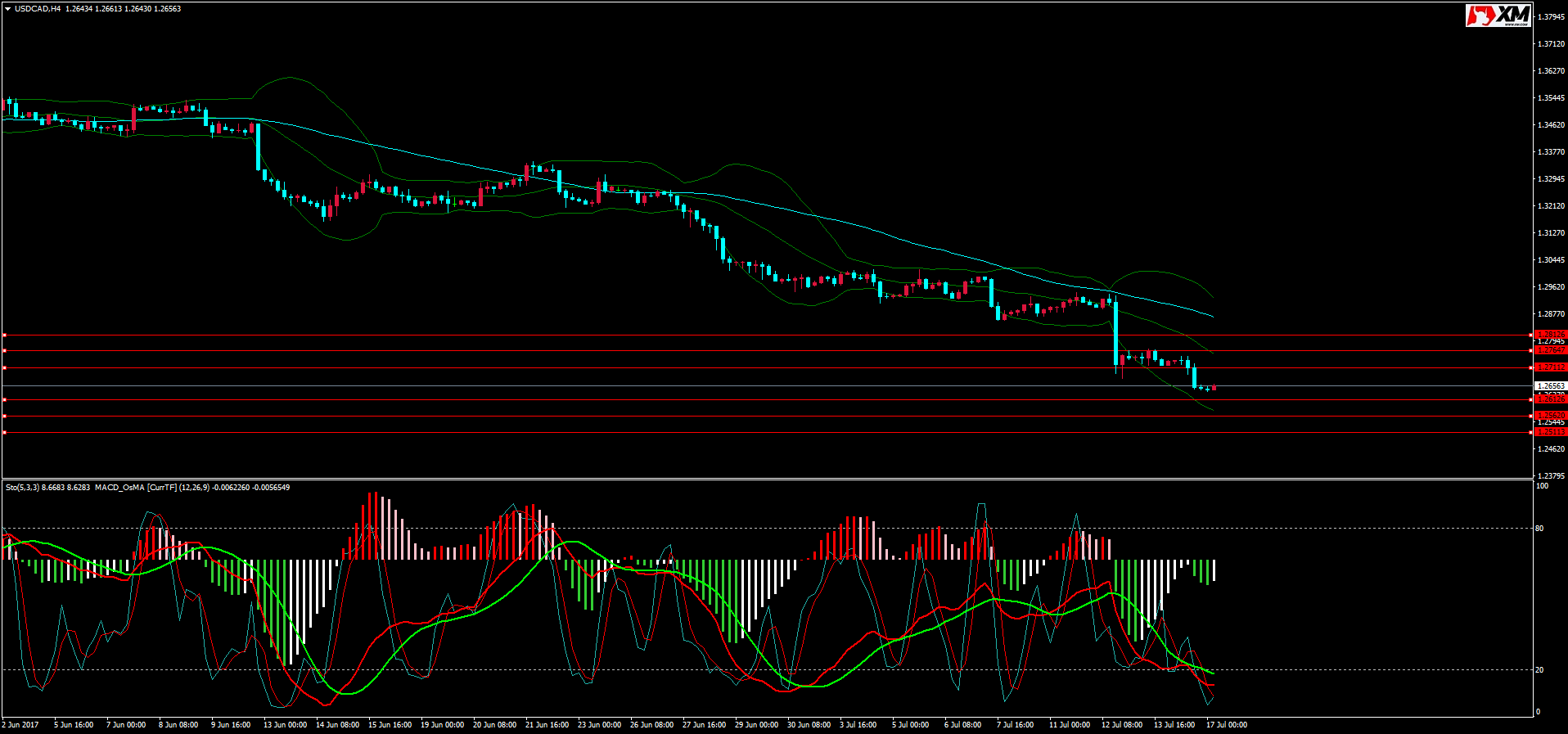Click the oscillator scale value 20
1568x734 pixels.
click(1539, 670)
